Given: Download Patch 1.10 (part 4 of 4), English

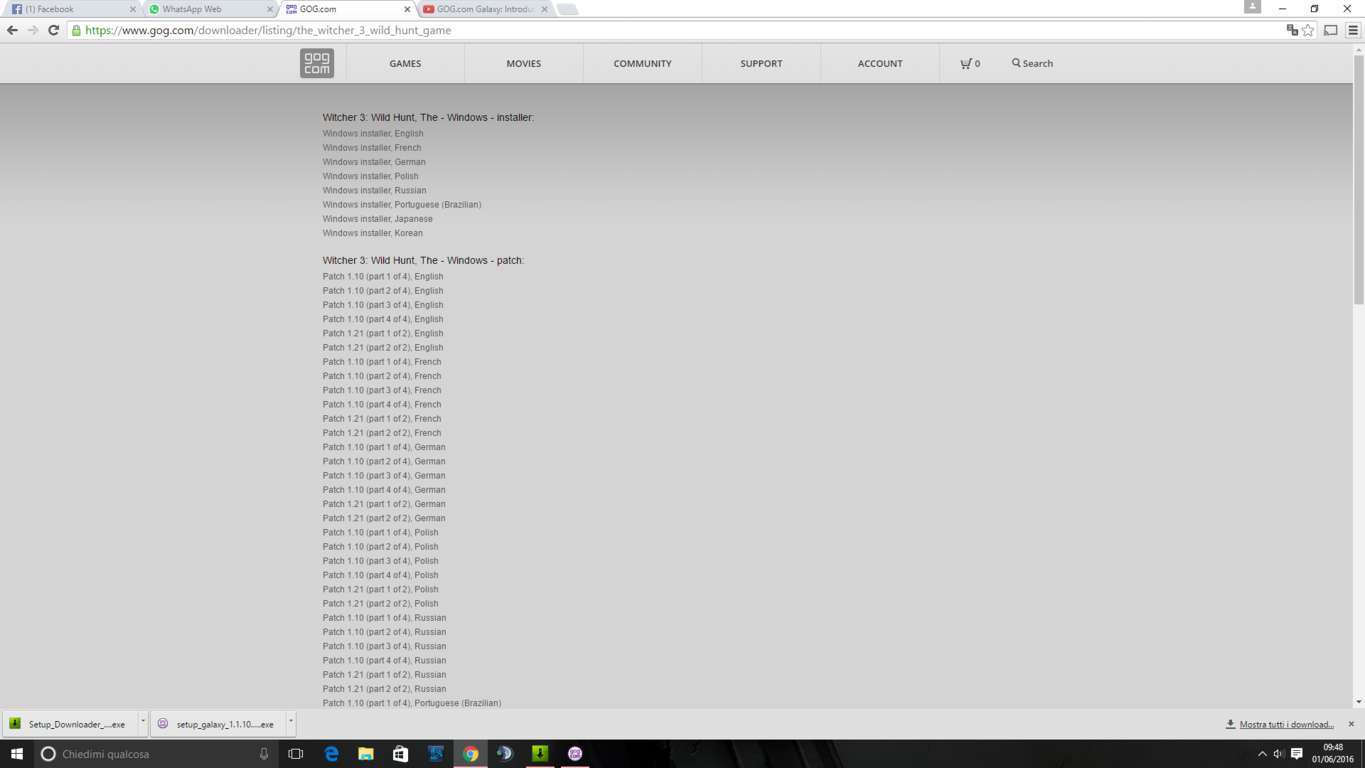Looking at the screenshot, I should click(x=383, y=319).
